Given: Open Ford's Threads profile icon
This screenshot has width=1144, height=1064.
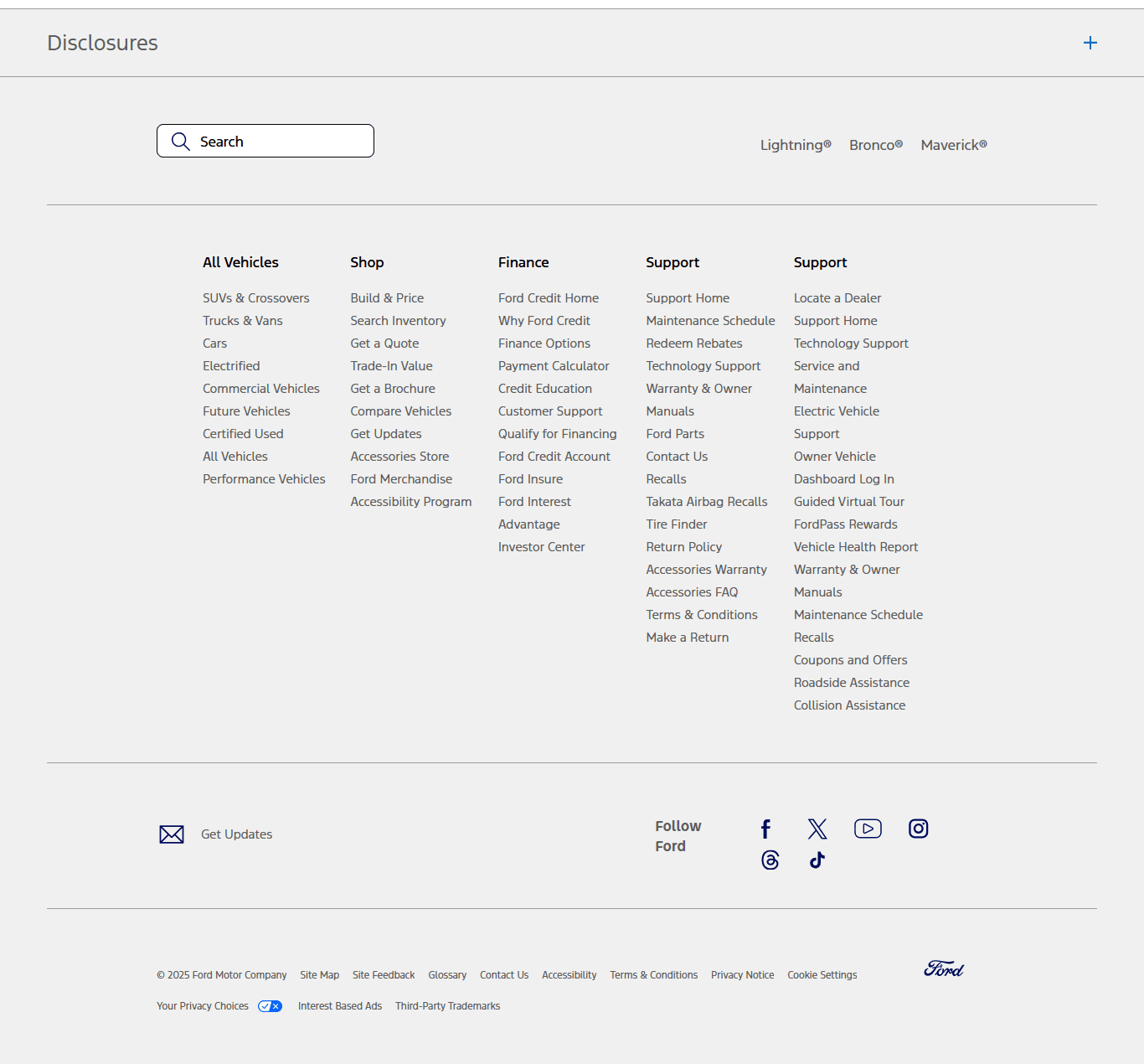Looking at the screenshot, I should (x=770, y=860).
